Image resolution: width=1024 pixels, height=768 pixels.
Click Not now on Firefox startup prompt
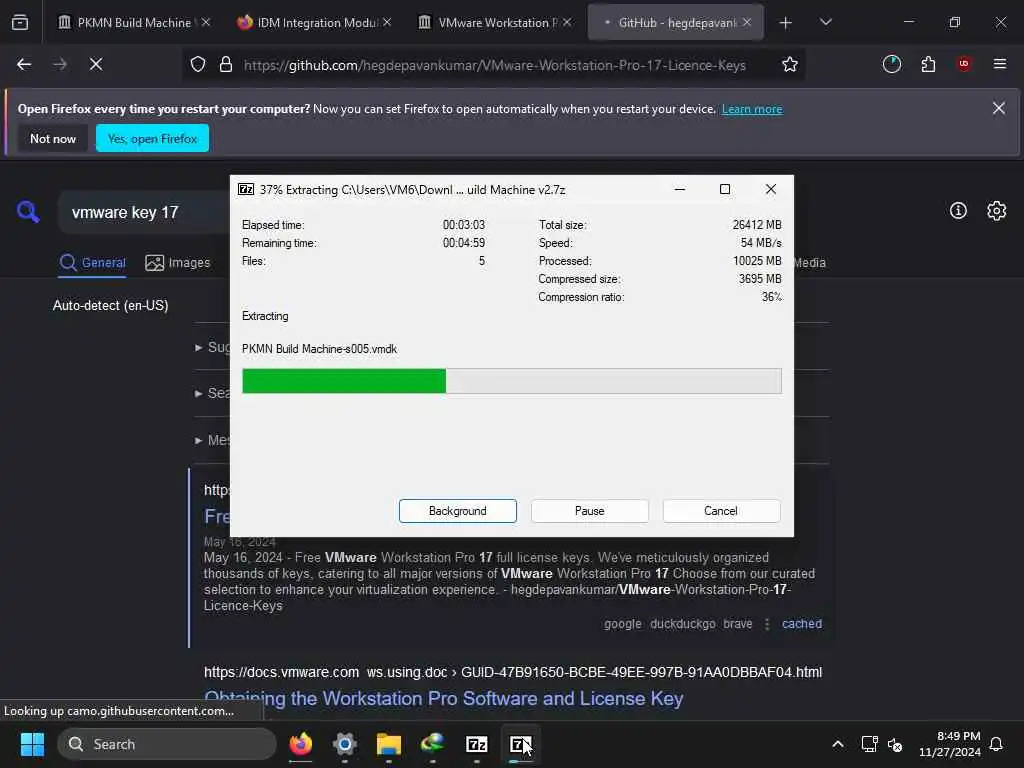[53, 138]
